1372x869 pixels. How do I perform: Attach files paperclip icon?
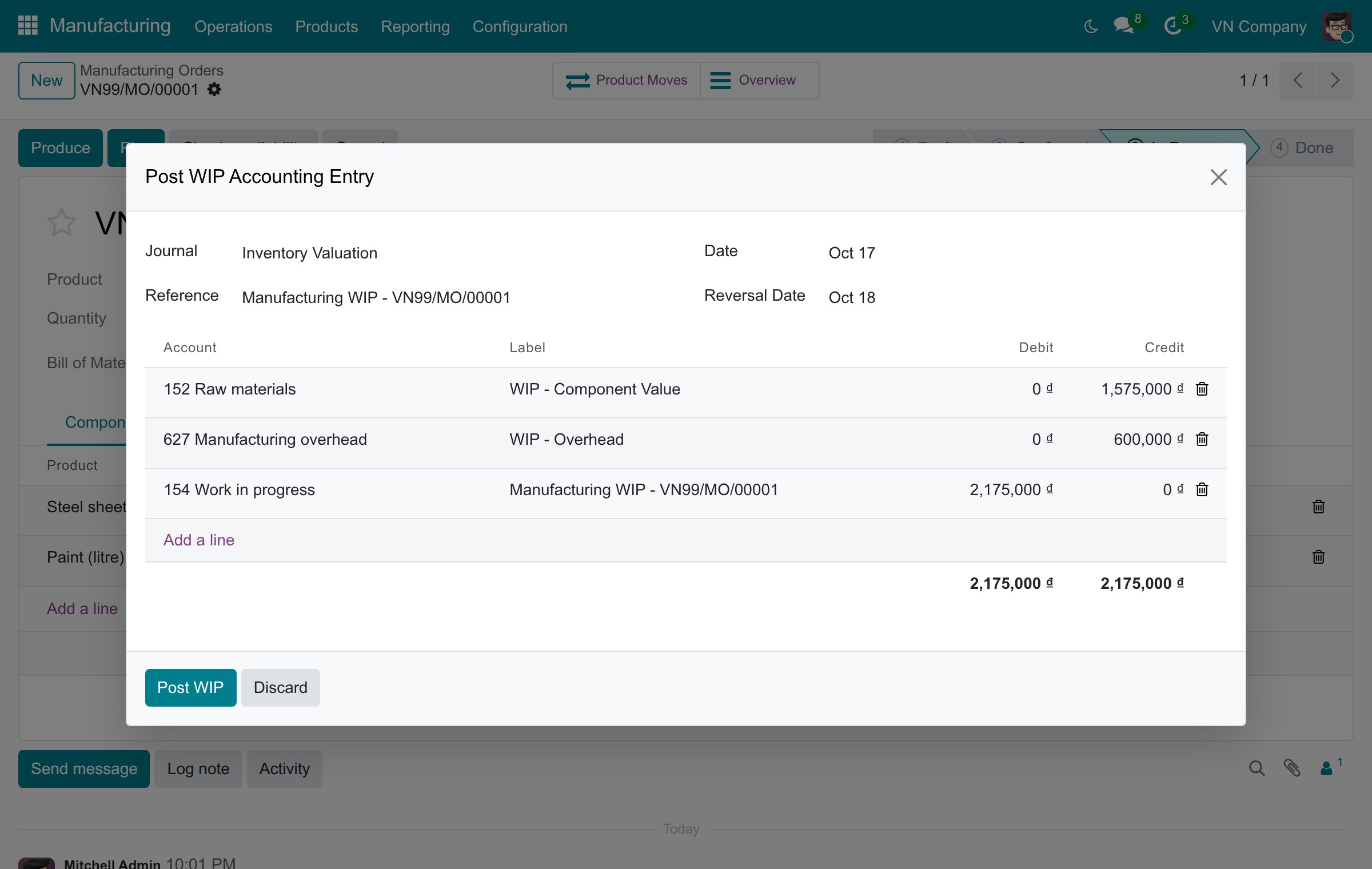tap(1292, 768)
